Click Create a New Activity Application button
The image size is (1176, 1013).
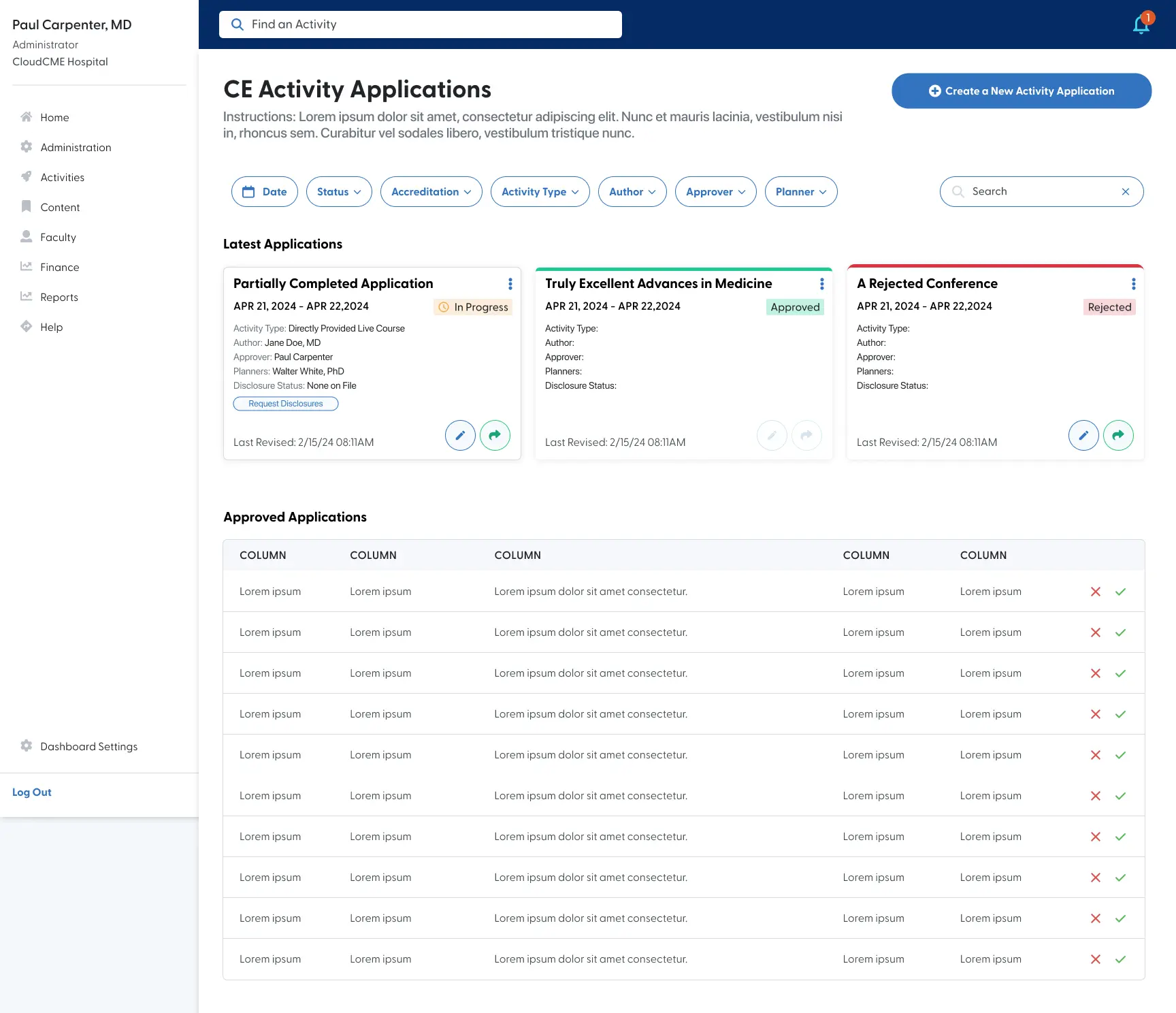pyautogui.click(x=1021, y=91)
